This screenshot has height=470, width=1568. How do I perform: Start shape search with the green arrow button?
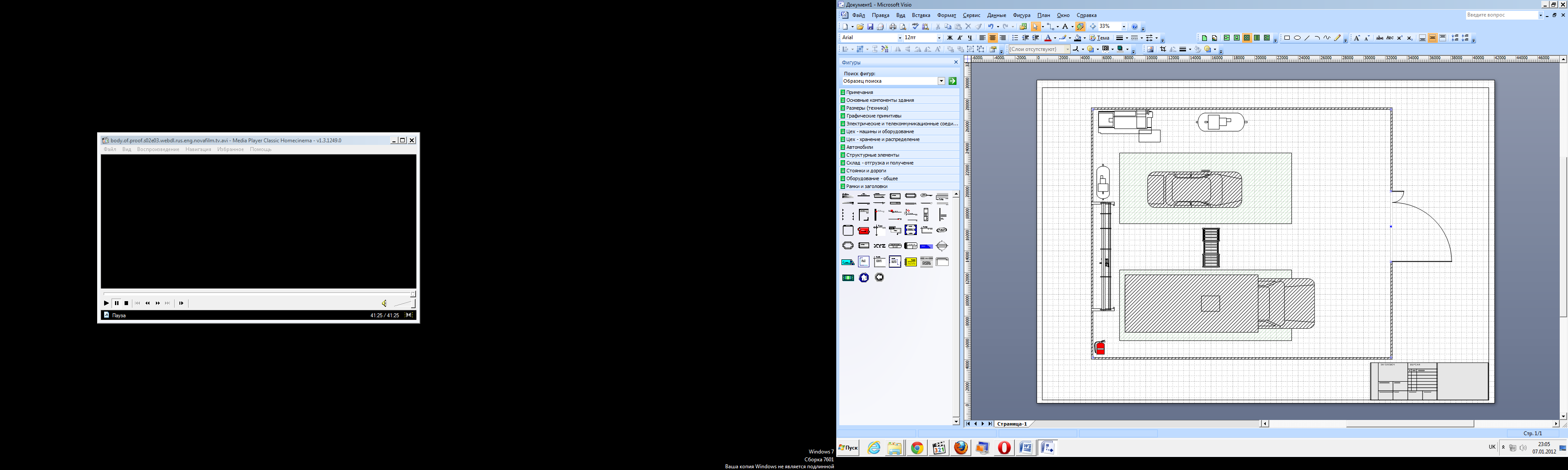953,81
